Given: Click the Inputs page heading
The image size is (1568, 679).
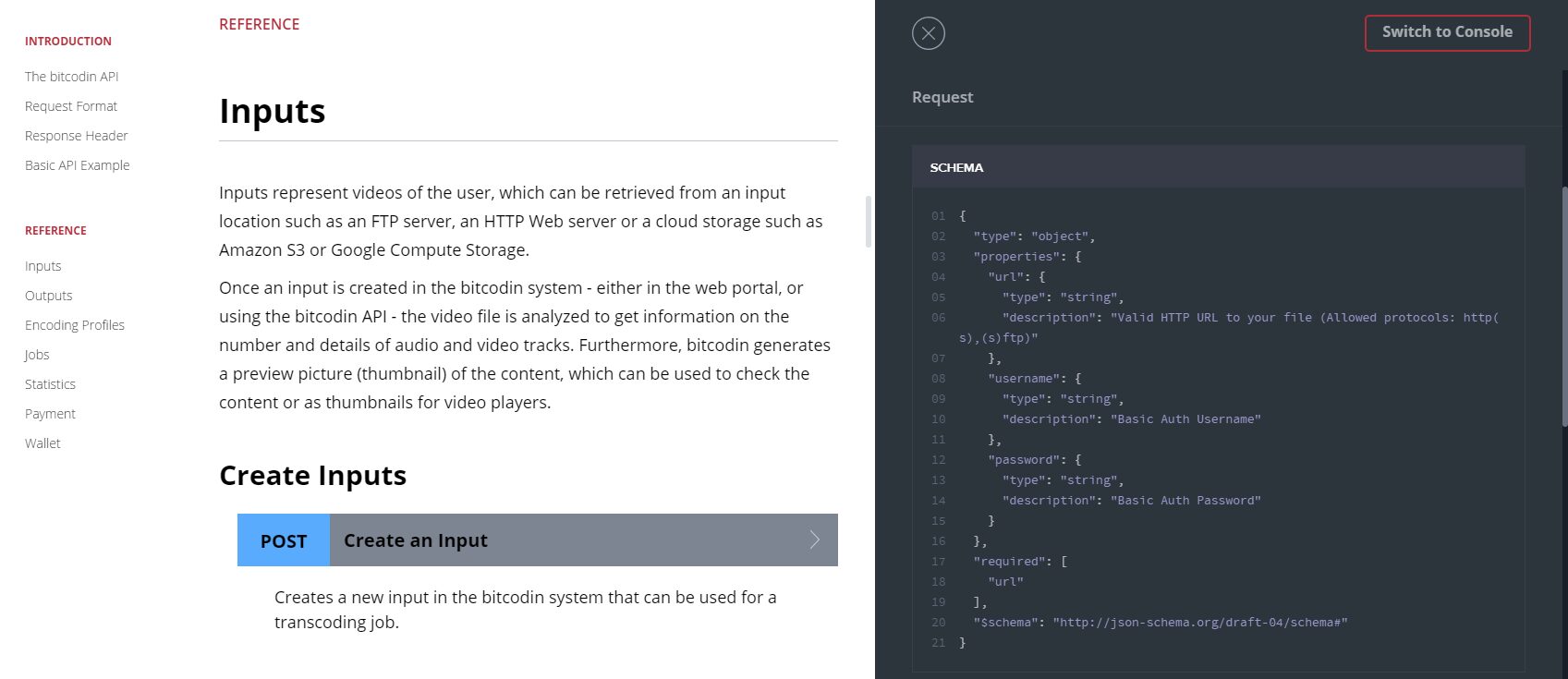Looking at the screenshot, I should coord(273,111).
